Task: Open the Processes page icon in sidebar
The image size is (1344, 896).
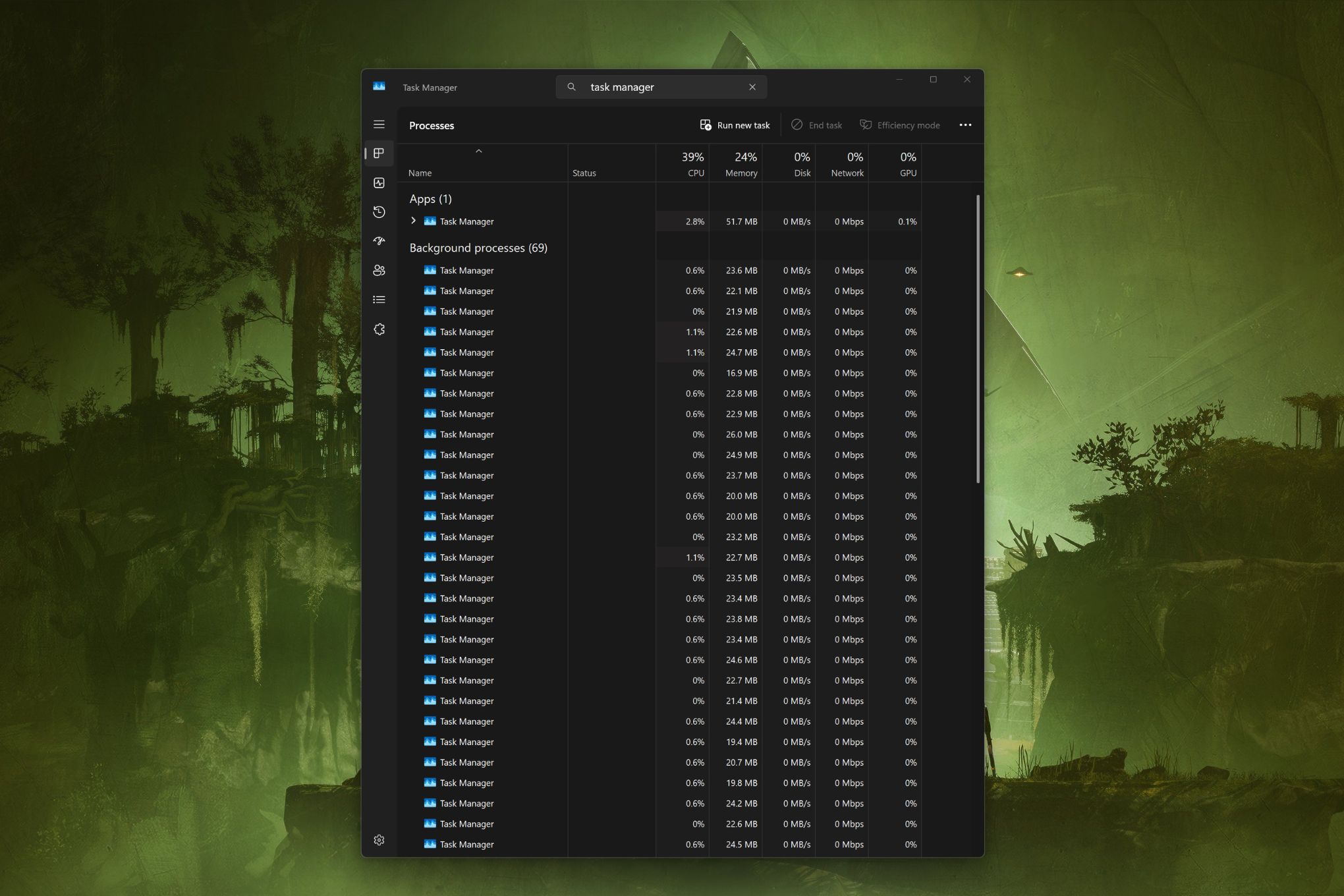Action: 379,153
